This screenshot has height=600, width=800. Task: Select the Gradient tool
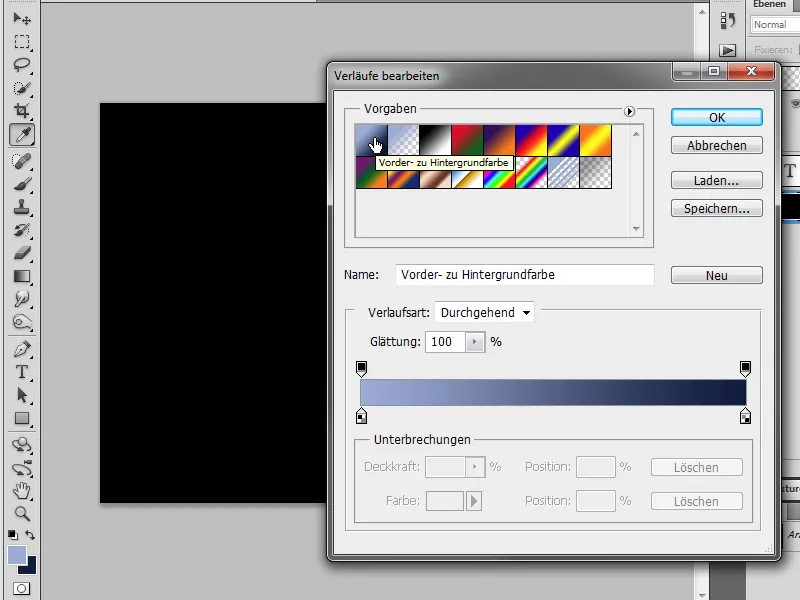21,277
